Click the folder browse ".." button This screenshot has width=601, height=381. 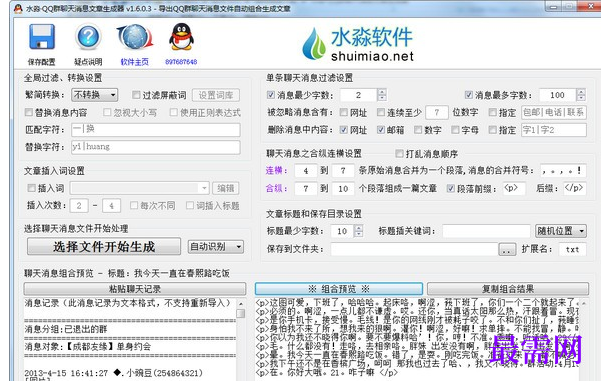coord(507,250)
